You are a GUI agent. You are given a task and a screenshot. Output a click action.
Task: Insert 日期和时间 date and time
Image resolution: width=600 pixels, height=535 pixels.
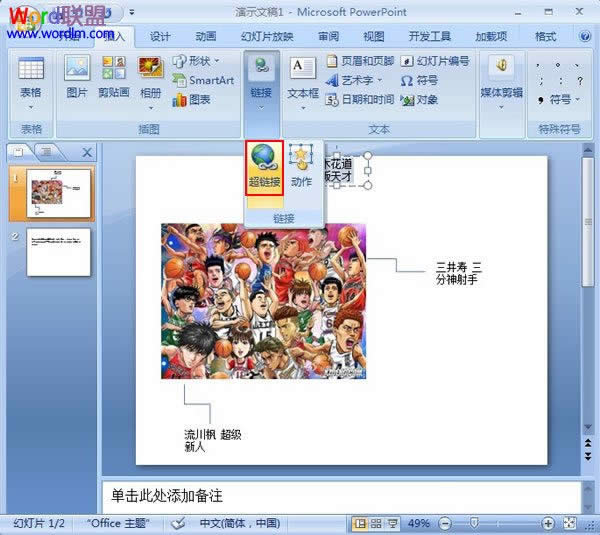(360, 100)
